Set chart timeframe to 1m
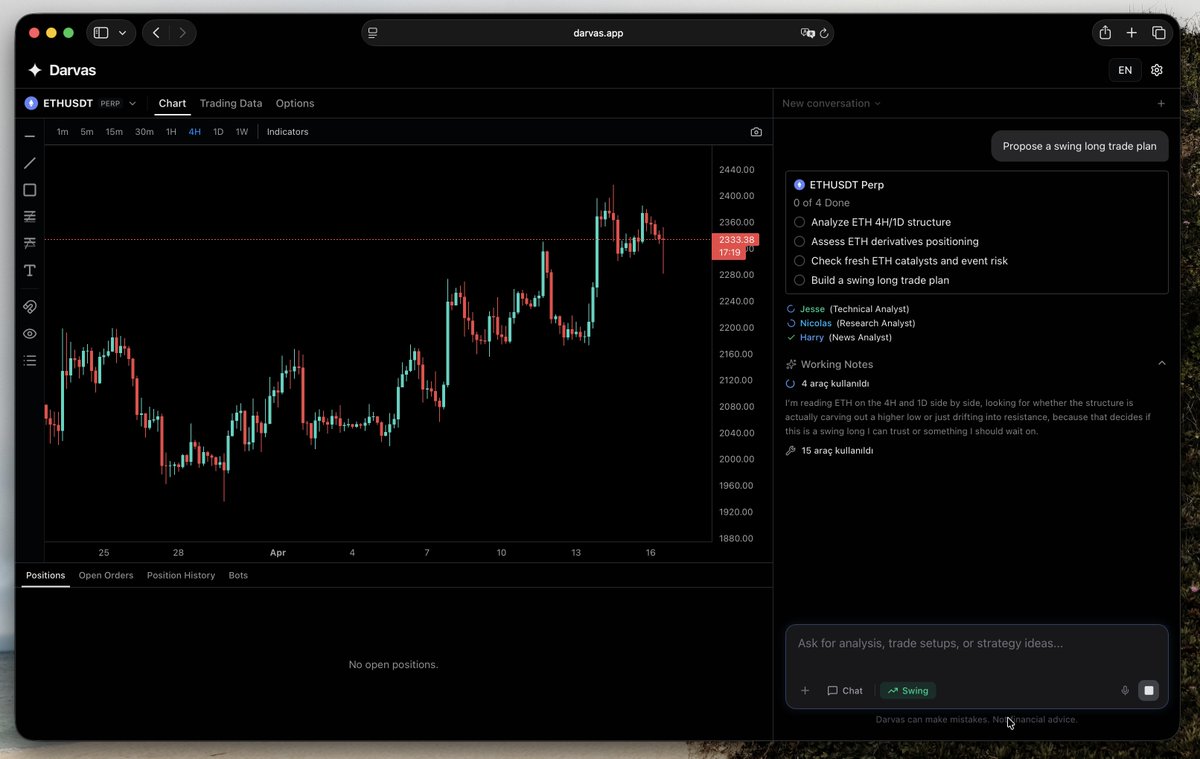 tap(62, 132)
